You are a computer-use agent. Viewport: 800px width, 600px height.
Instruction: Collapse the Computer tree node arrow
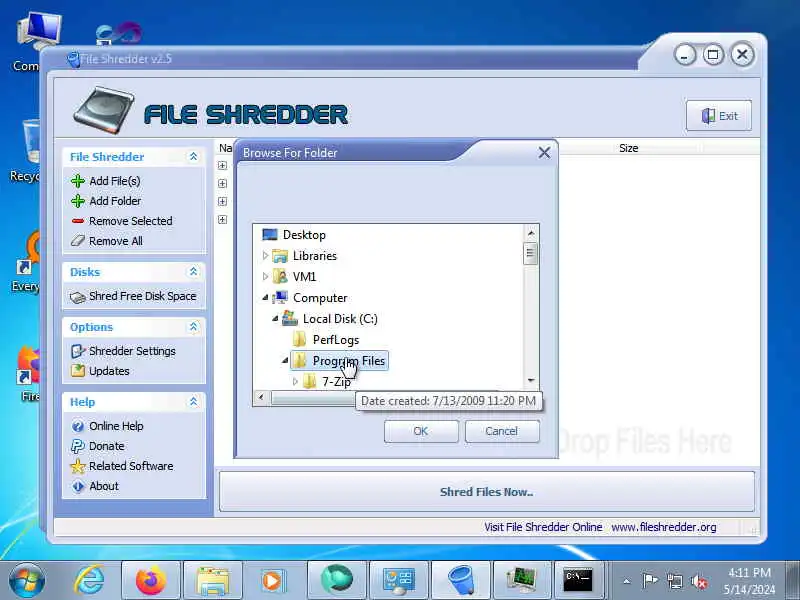point(265,297)
